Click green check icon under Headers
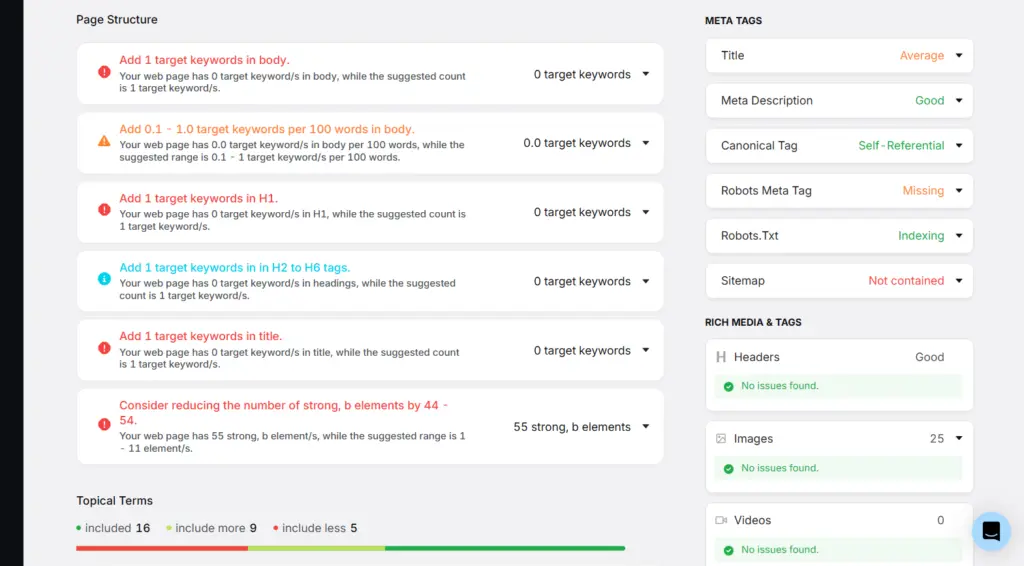This screenshot has width=1024, height=566. [x=728, y=386]
